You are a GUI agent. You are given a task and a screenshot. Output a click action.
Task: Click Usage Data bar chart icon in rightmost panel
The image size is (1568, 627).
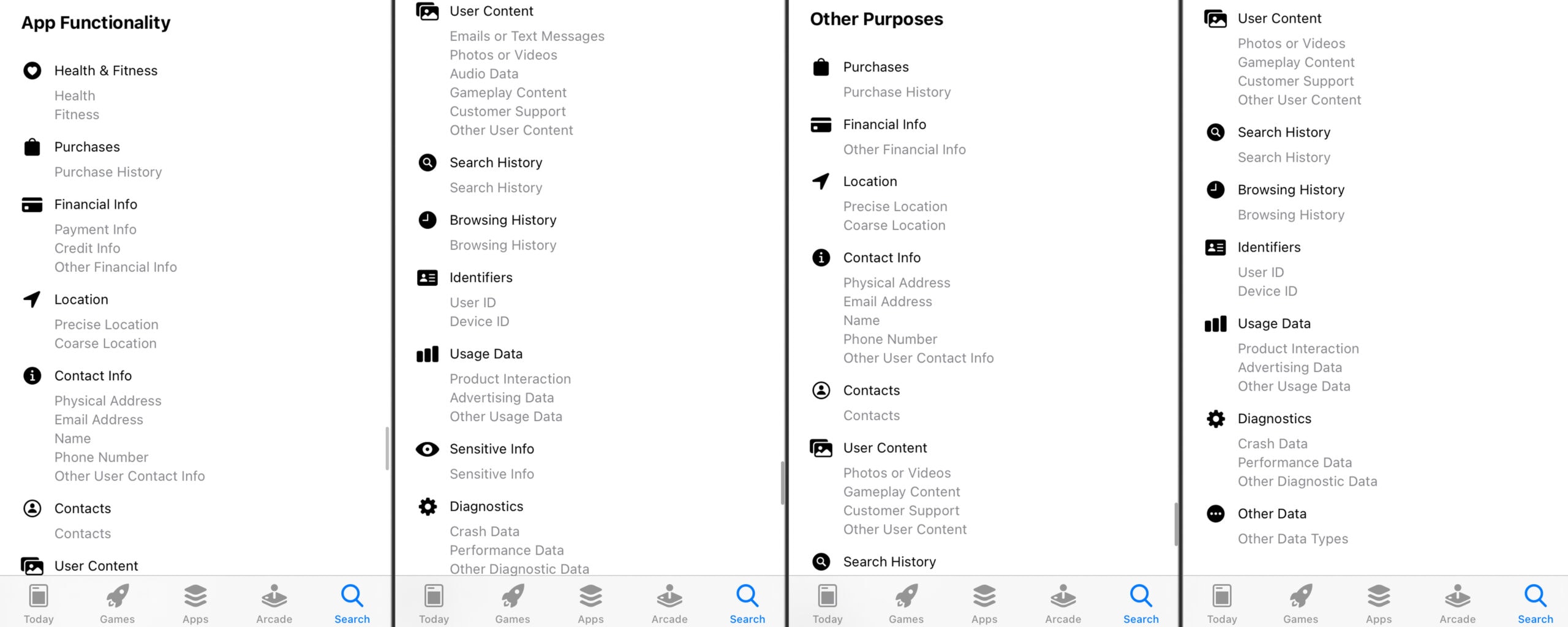coord(1215,324)
